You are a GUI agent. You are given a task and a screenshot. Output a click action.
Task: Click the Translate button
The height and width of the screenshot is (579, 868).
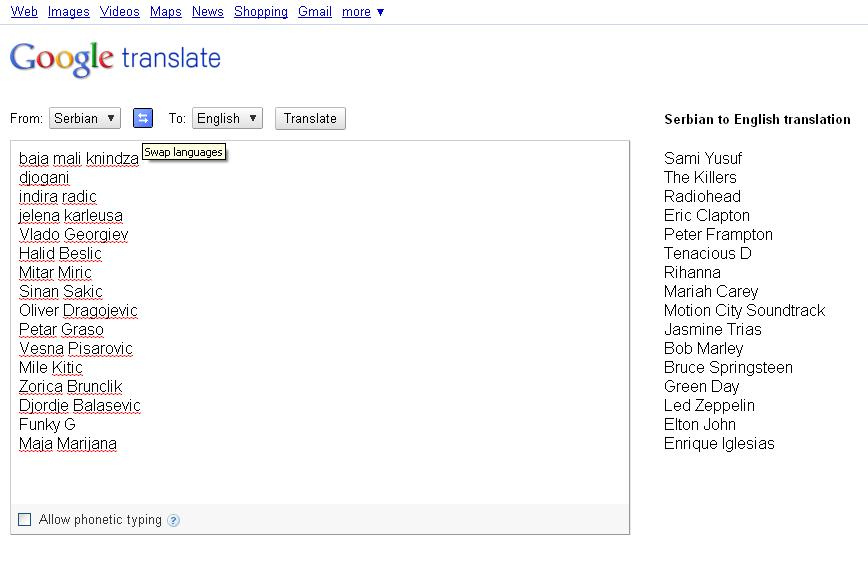310,118
